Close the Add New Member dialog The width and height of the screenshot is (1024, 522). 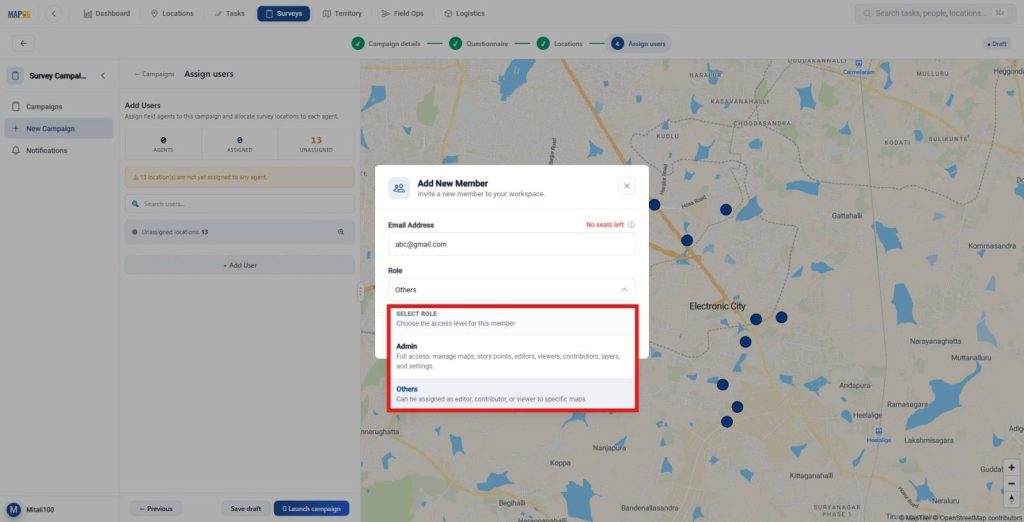(x=626, y=186)
